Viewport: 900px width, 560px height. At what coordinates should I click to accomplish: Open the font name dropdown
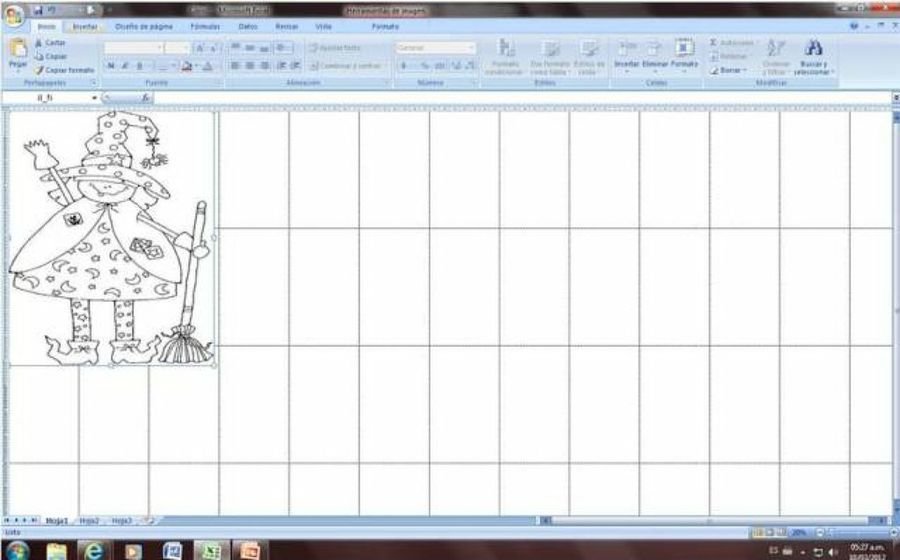[158, 48]
